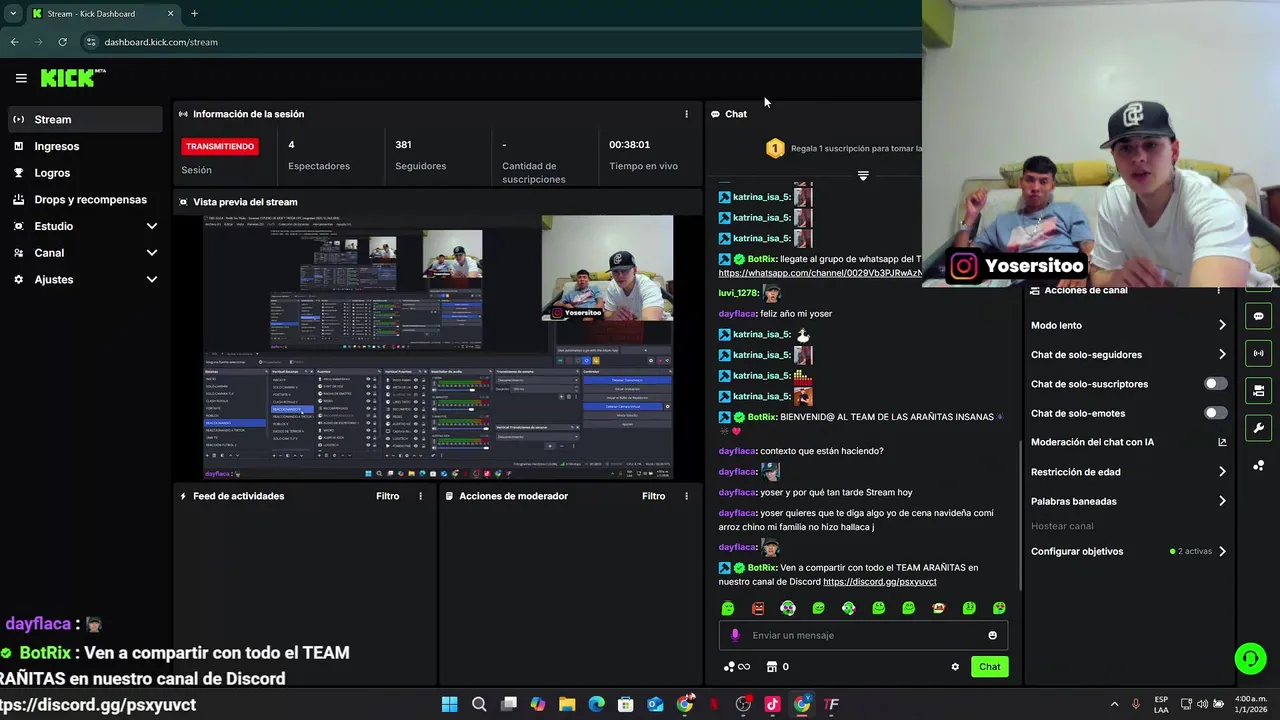1280x720 pixels.
Task: Expand Restricción de edad setting
Action: coord(1128,472)
